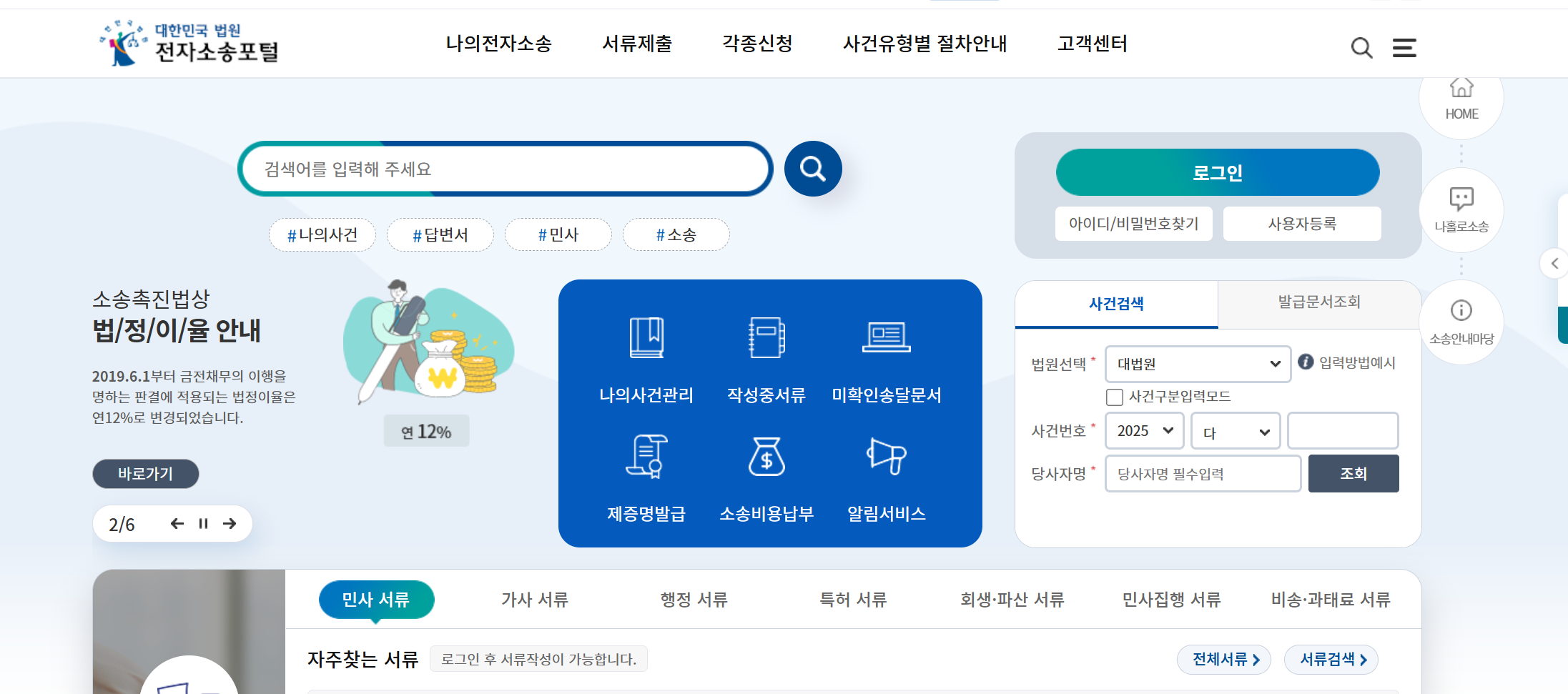Image resolution: width=1568 pixels, height=694 pixels.
Task: Select the 민사 서류 tab
Action: (x=376, y=599)
